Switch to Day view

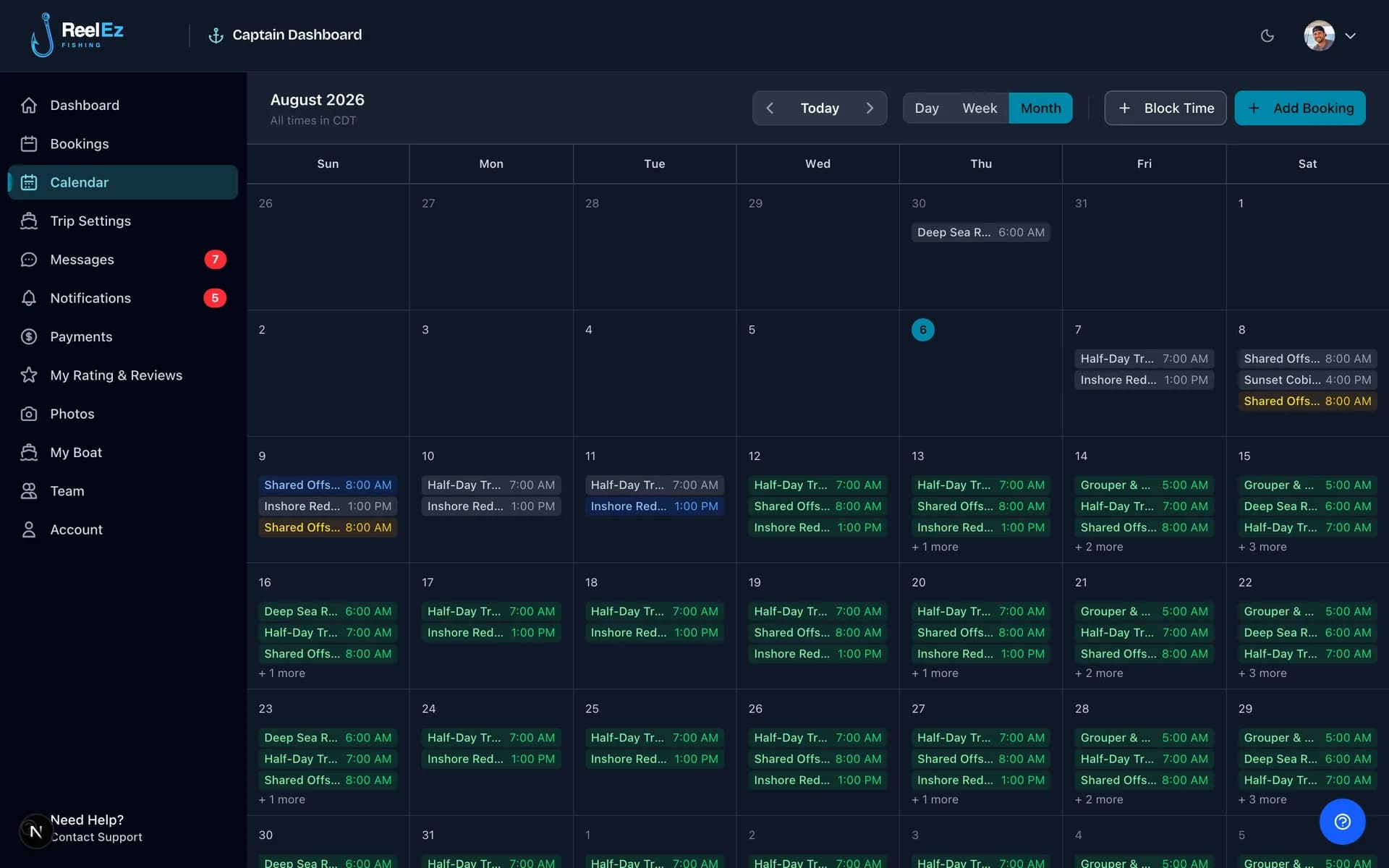[x=927, y=108]
